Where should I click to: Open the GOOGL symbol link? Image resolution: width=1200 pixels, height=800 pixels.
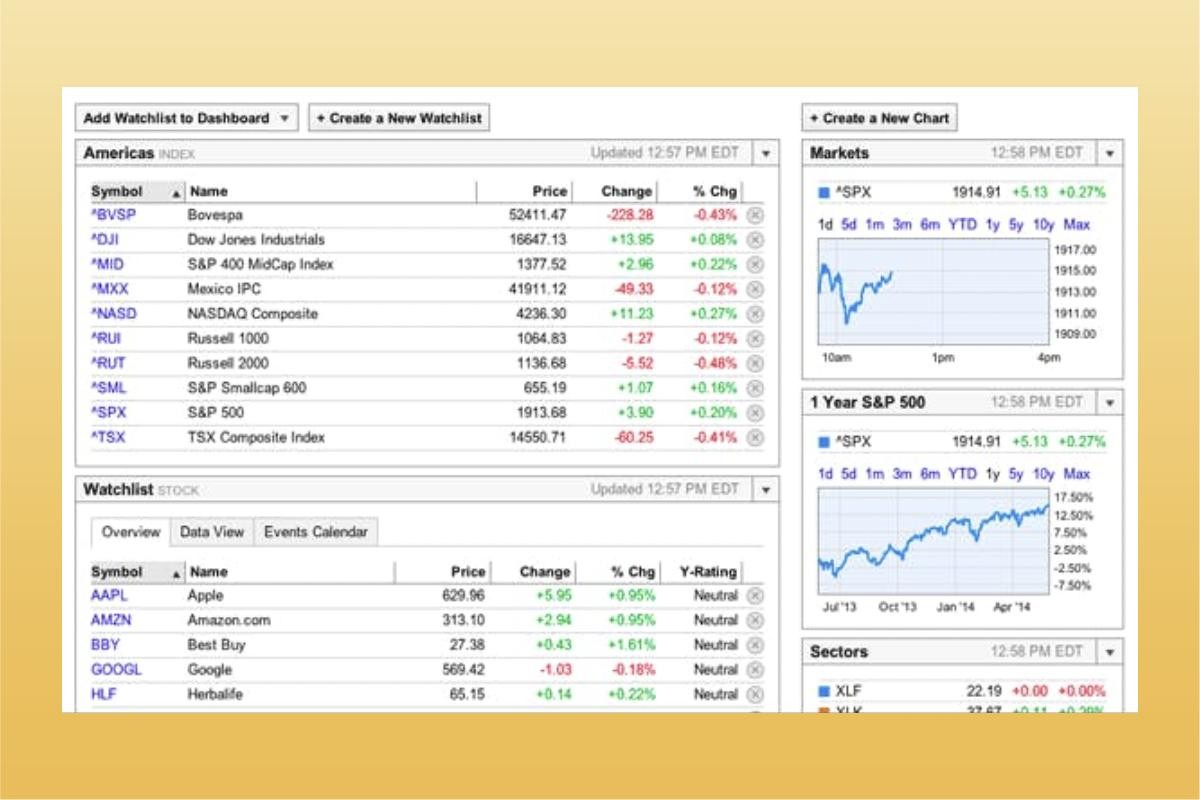coord(116,669)
